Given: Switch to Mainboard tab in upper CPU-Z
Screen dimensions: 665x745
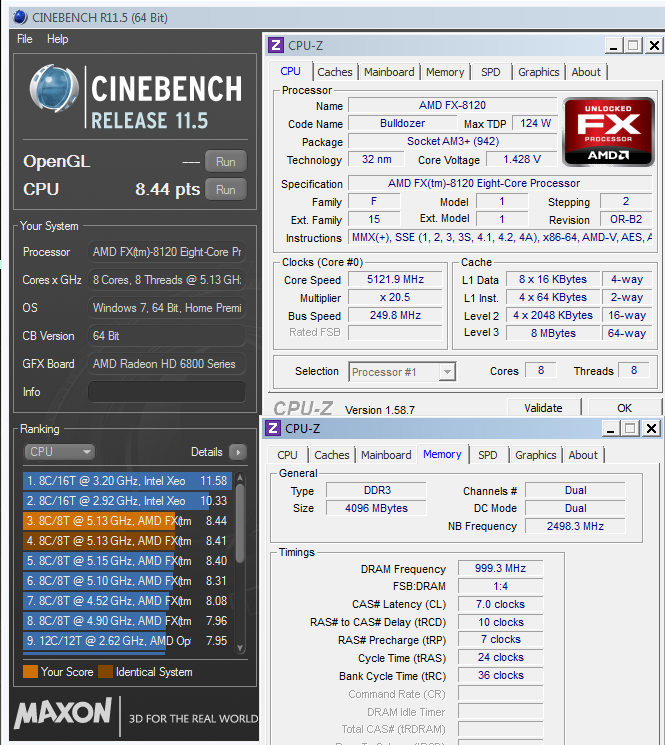Looking at the screenshot, I should coord(389,72).
